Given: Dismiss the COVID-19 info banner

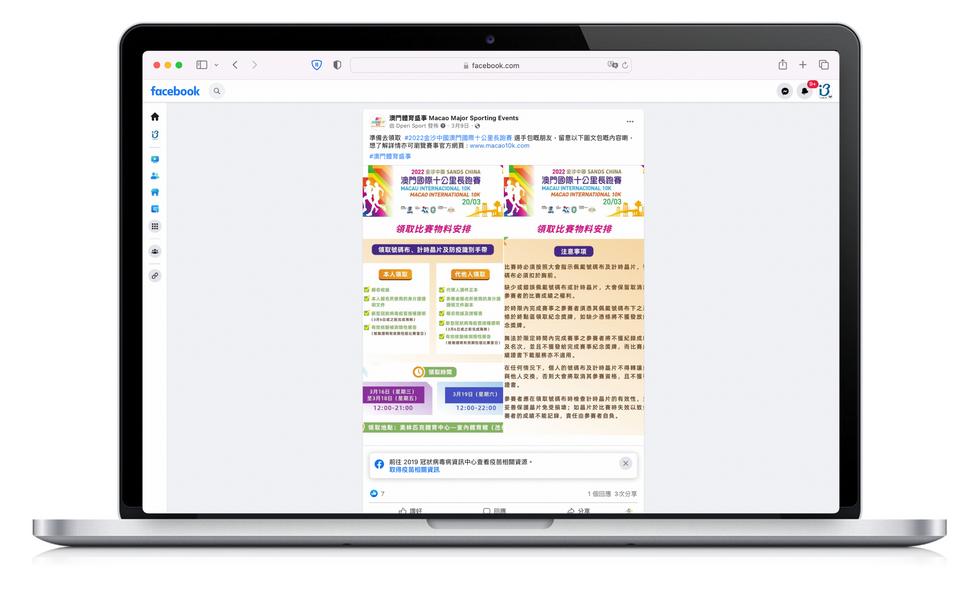Looking at the screenshot, I should point(625,464).
